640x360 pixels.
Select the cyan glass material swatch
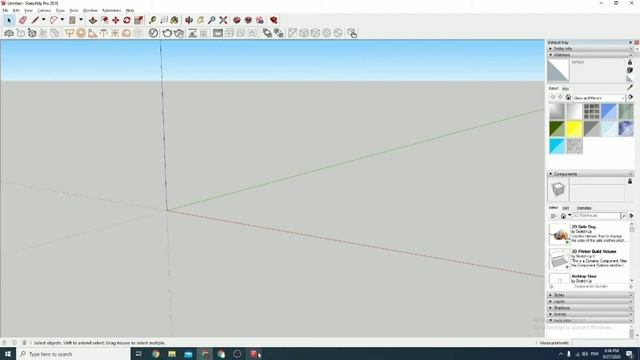coord(557,146)
